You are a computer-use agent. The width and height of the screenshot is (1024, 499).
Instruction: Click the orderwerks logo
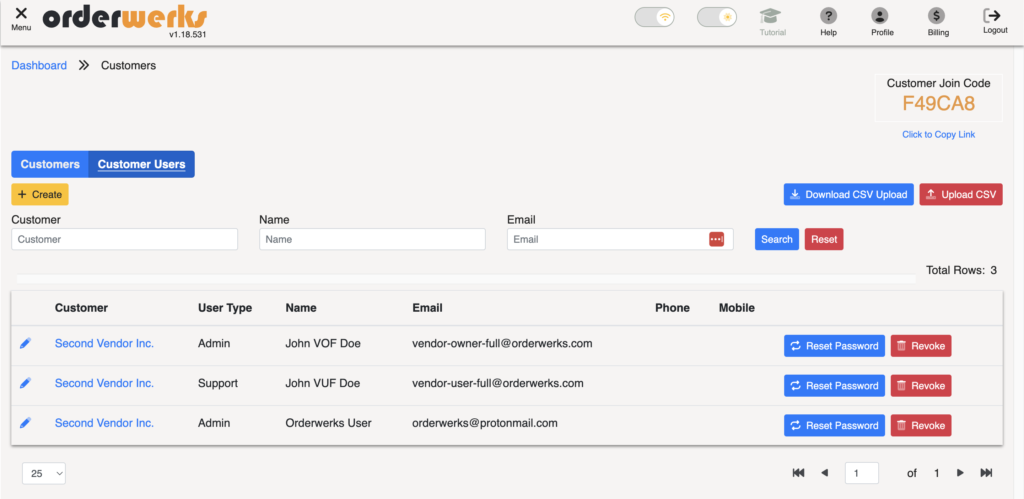click(x=125, y=19)
